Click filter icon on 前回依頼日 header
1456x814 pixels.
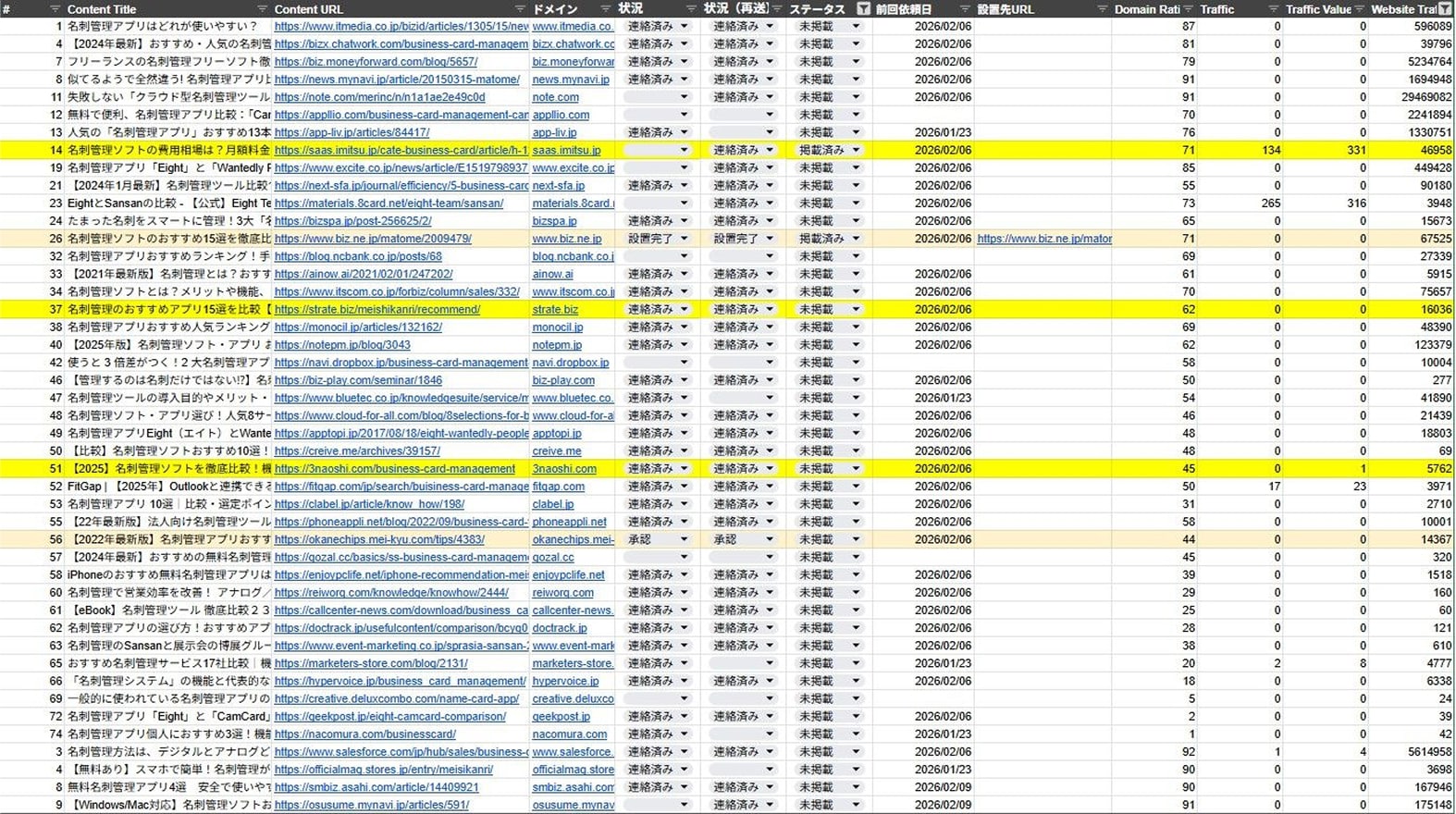(x=965, y=9)
